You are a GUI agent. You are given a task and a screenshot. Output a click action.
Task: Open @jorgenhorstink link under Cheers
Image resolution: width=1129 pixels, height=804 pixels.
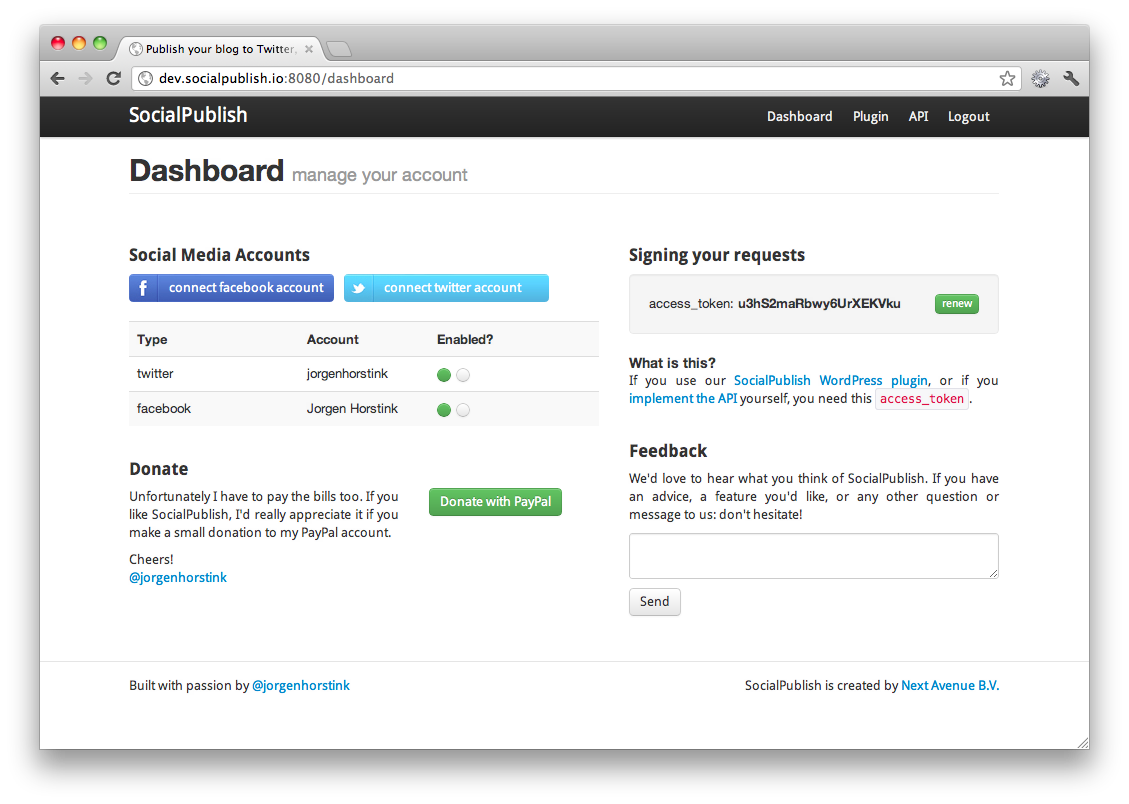coord(178,577)
